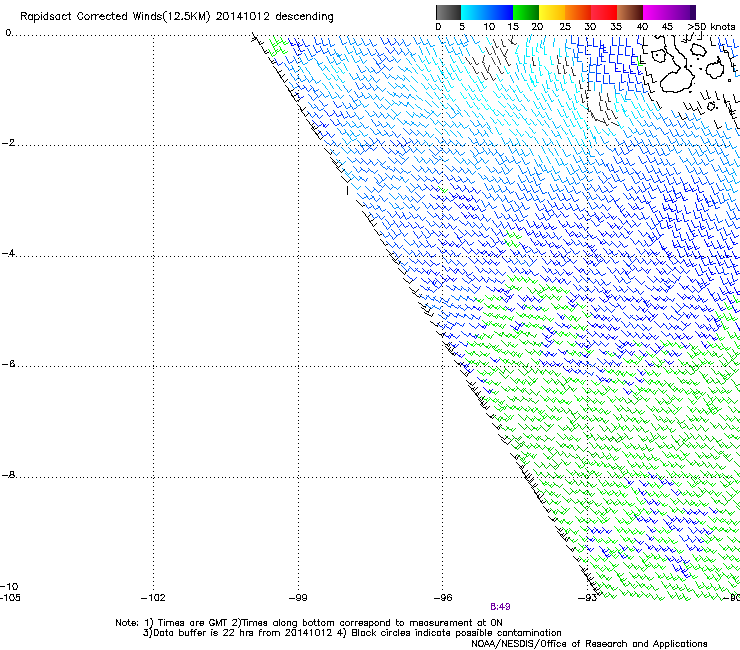This screenshot has width=740, height=650.
Task: Select the yellow 20-25 knots color segment
Action: pyautogui.click(x=552, y=12)
